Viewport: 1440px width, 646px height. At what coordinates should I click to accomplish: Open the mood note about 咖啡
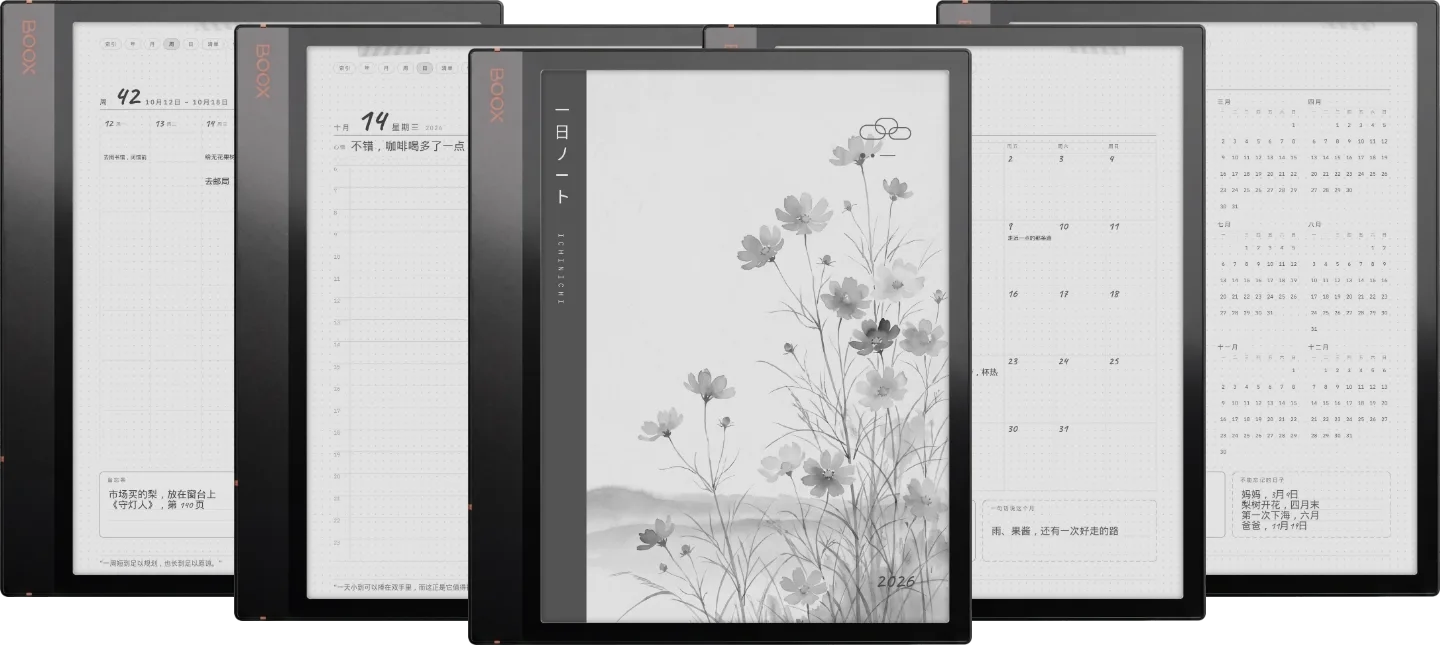click(x=407, y=146)
